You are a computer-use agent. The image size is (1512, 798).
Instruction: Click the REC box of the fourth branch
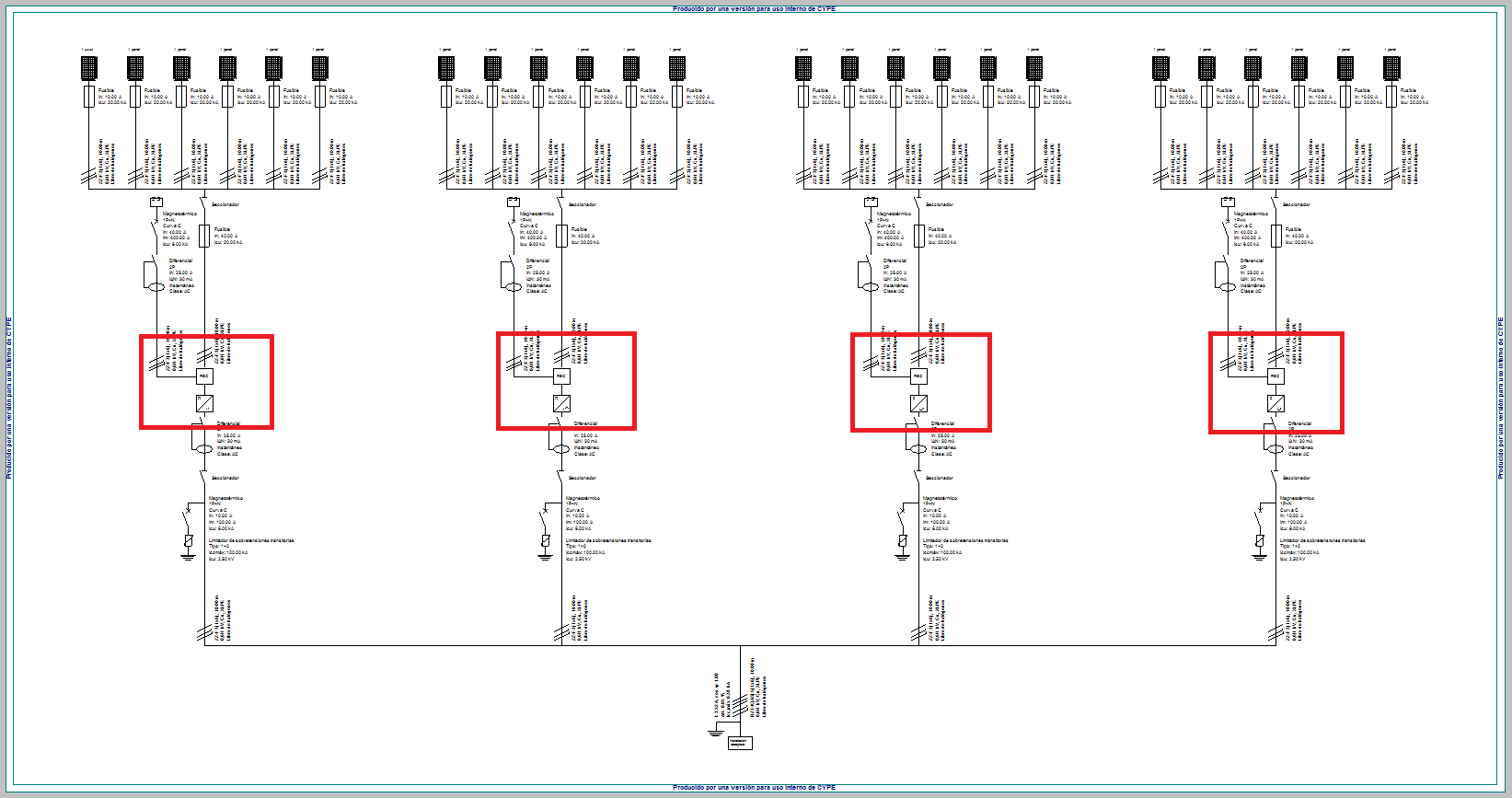tap(1275, 376)
